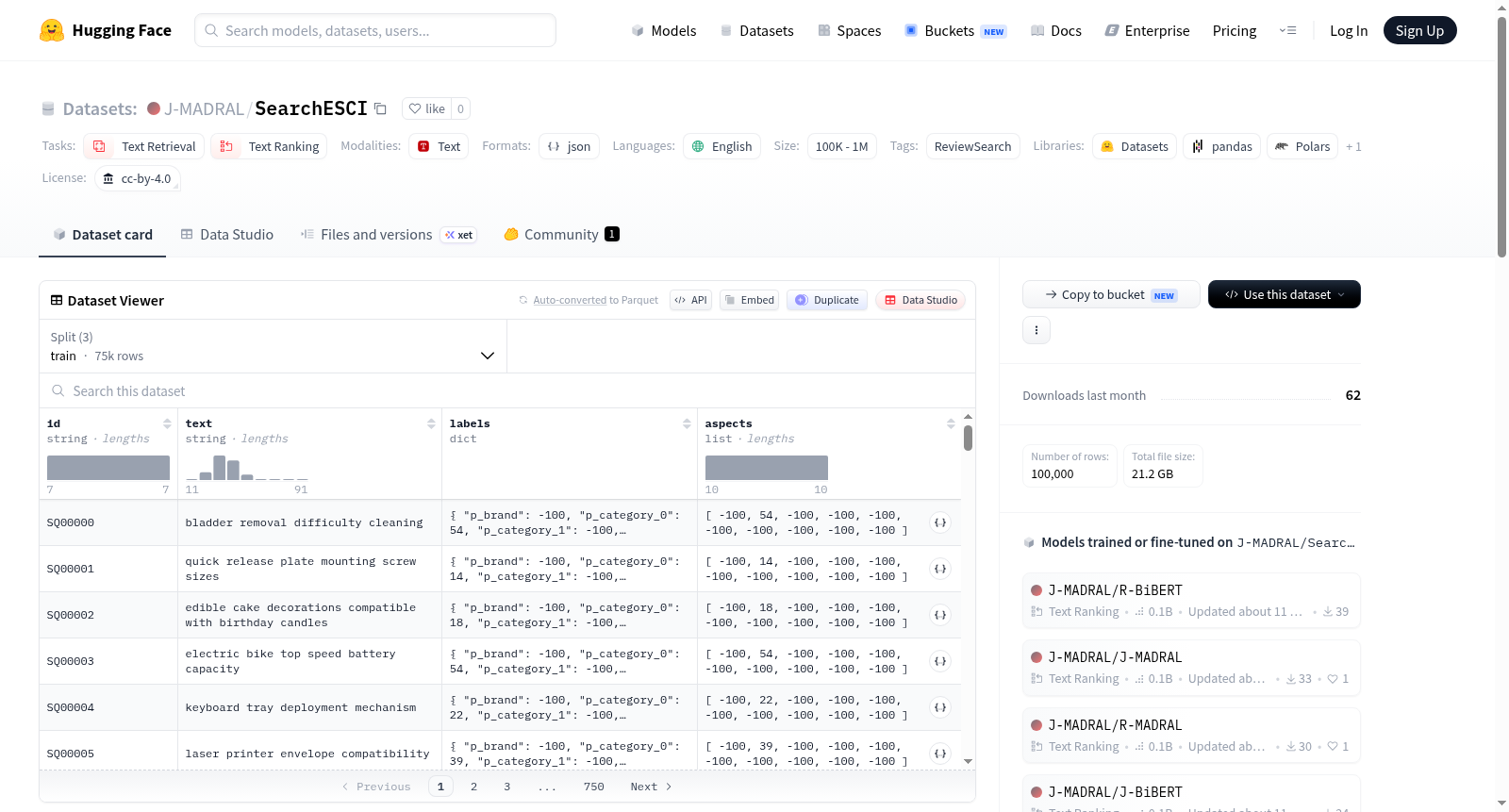Click the Log In link
1509x812 pixels.
click(1349, 31)
